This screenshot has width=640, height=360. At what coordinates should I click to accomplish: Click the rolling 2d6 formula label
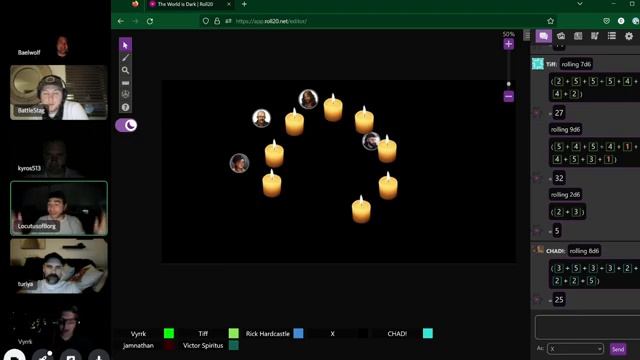click(565, 195)
